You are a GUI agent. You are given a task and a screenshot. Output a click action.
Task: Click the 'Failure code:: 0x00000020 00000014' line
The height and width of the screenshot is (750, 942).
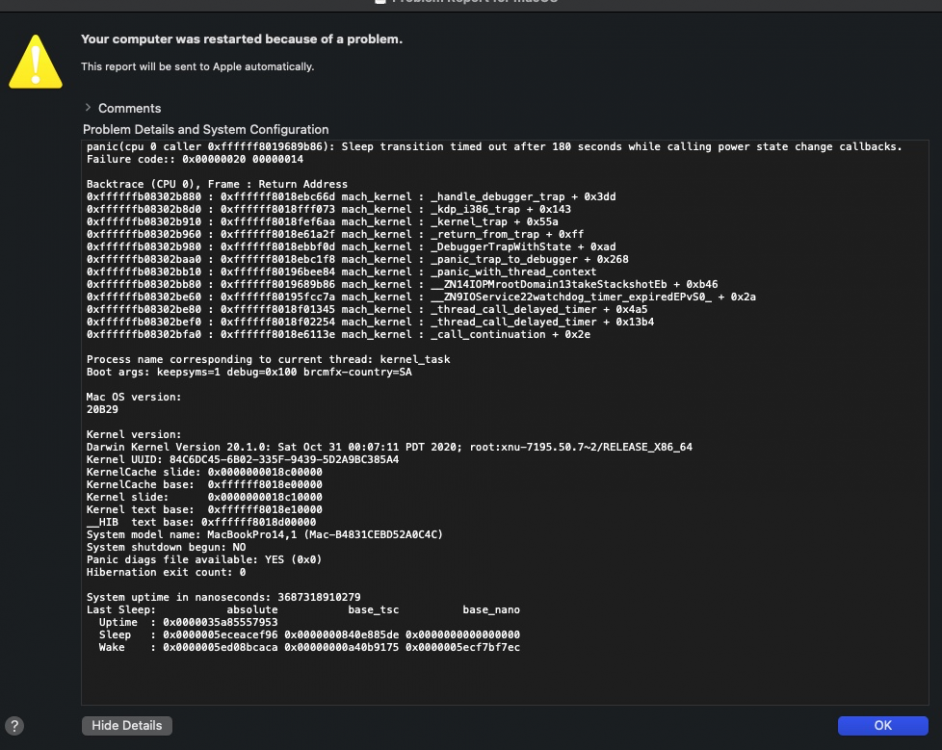[x=195, y=159]
